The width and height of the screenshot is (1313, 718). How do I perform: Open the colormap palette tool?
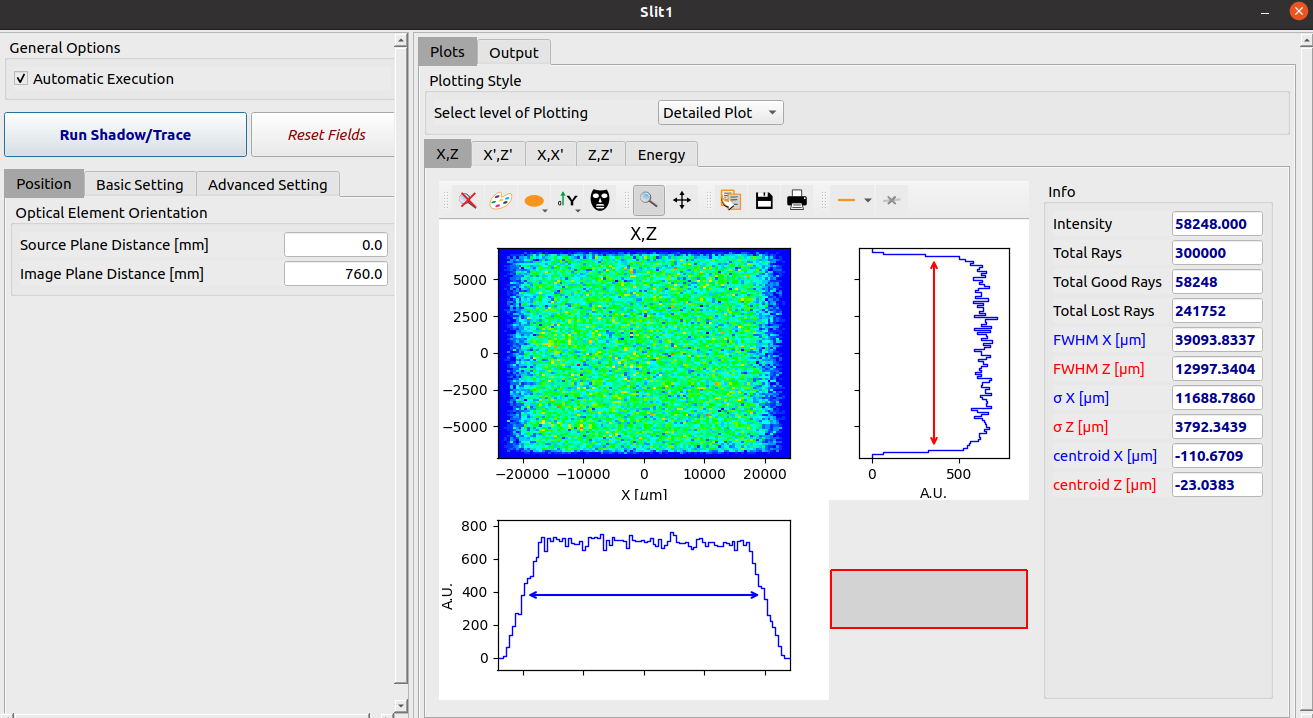click(x=500, y=201)
